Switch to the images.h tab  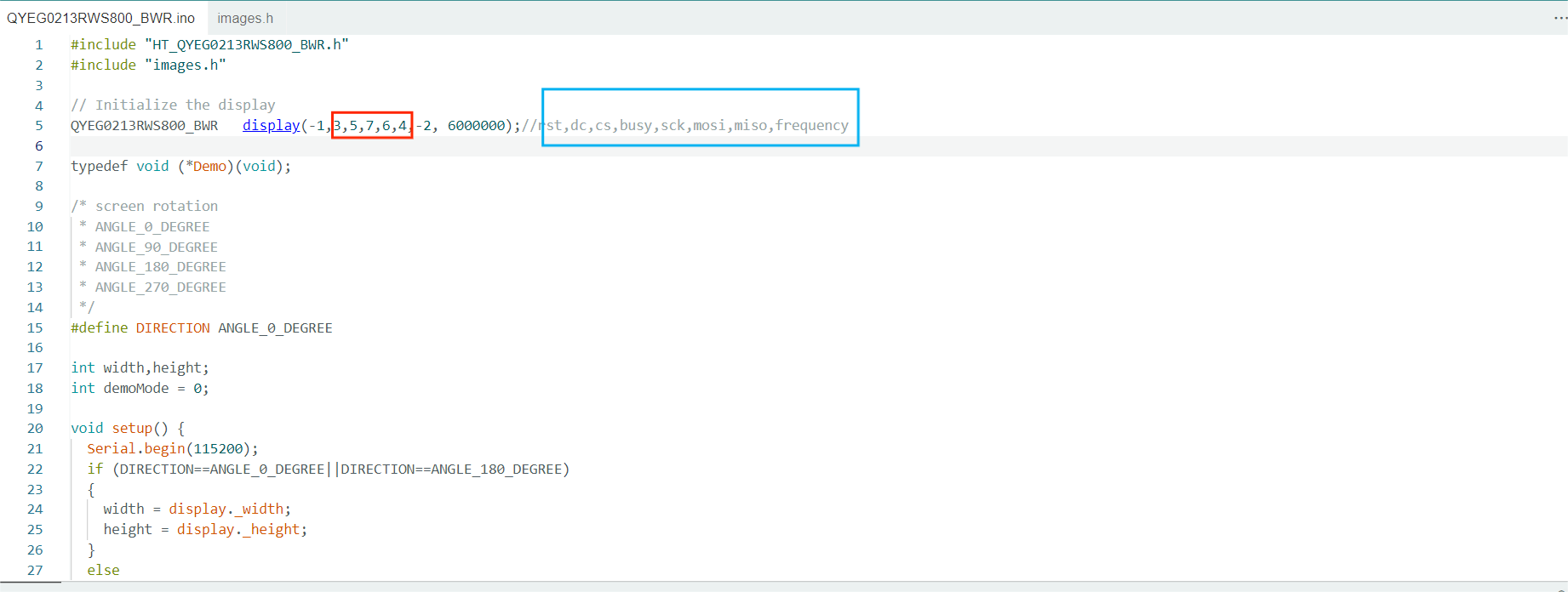tap(245, 18)
